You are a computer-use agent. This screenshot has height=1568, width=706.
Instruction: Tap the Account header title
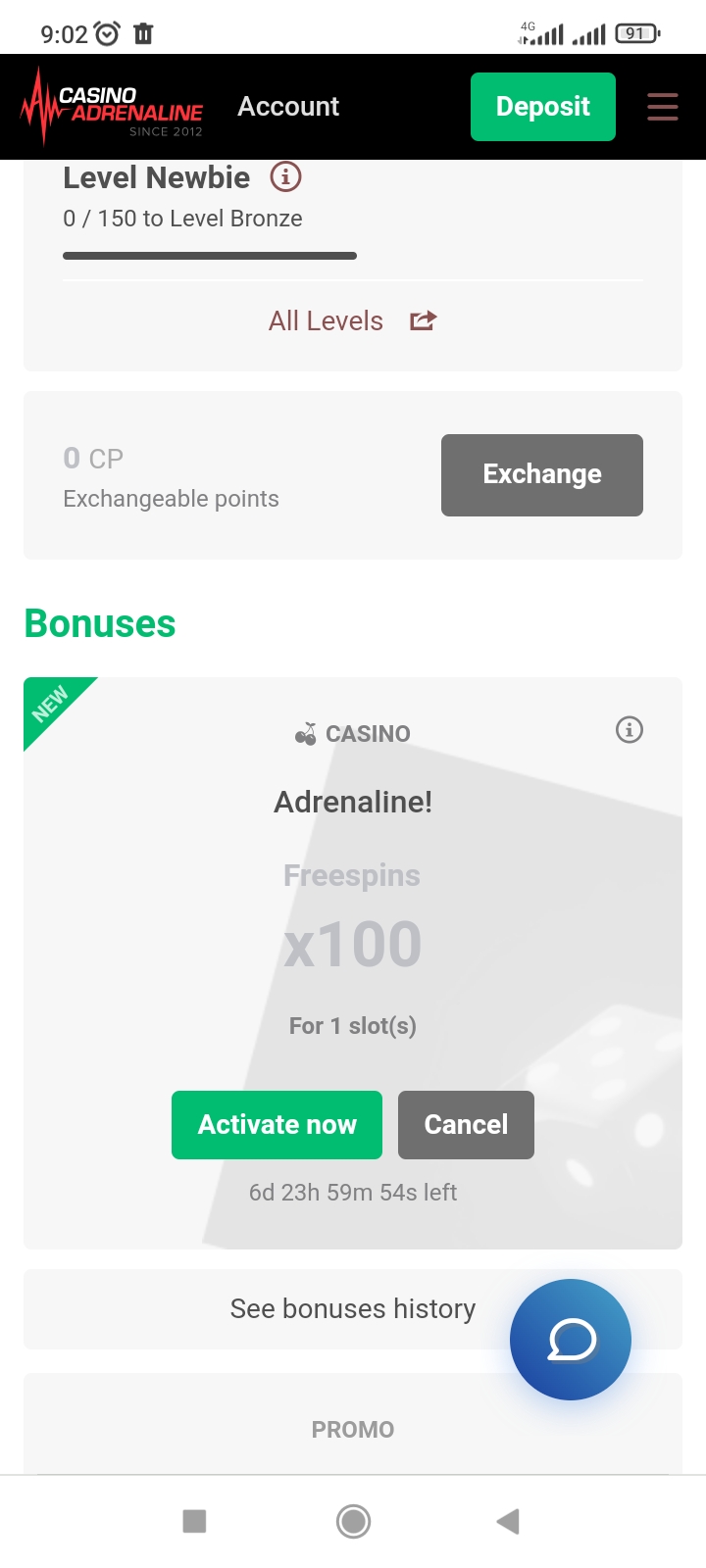(x=288, y=107)
